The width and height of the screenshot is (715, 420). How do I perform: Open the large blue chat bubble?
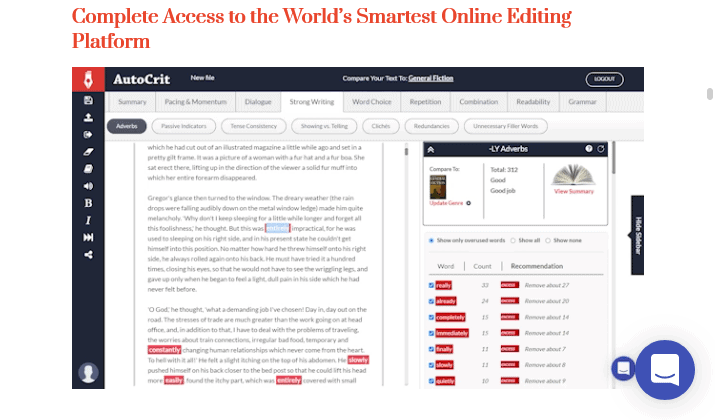click(665, 370)
